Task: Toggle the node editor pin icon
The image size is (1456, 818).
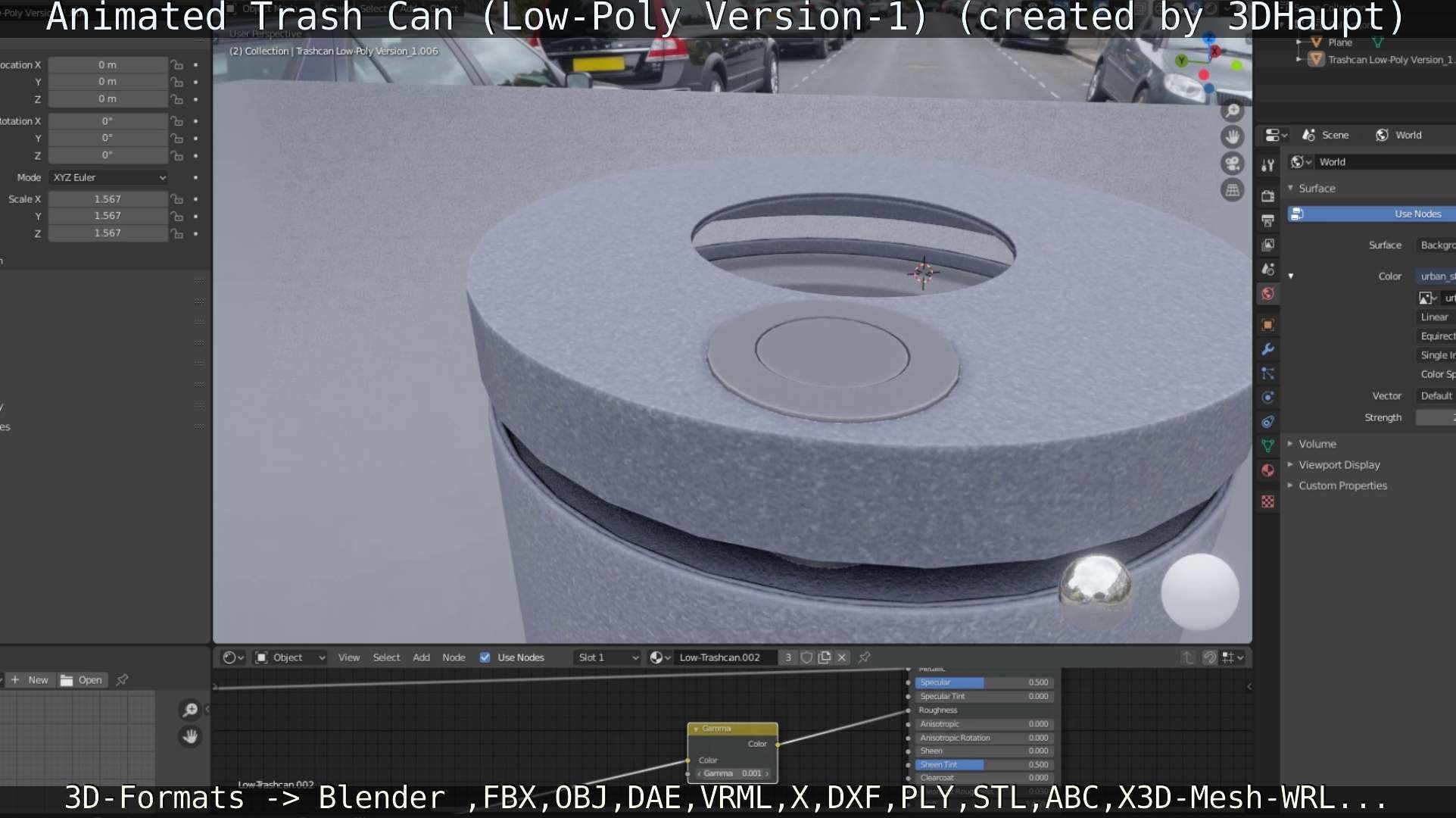Action: pyautogui.click(x=864, y=657)
